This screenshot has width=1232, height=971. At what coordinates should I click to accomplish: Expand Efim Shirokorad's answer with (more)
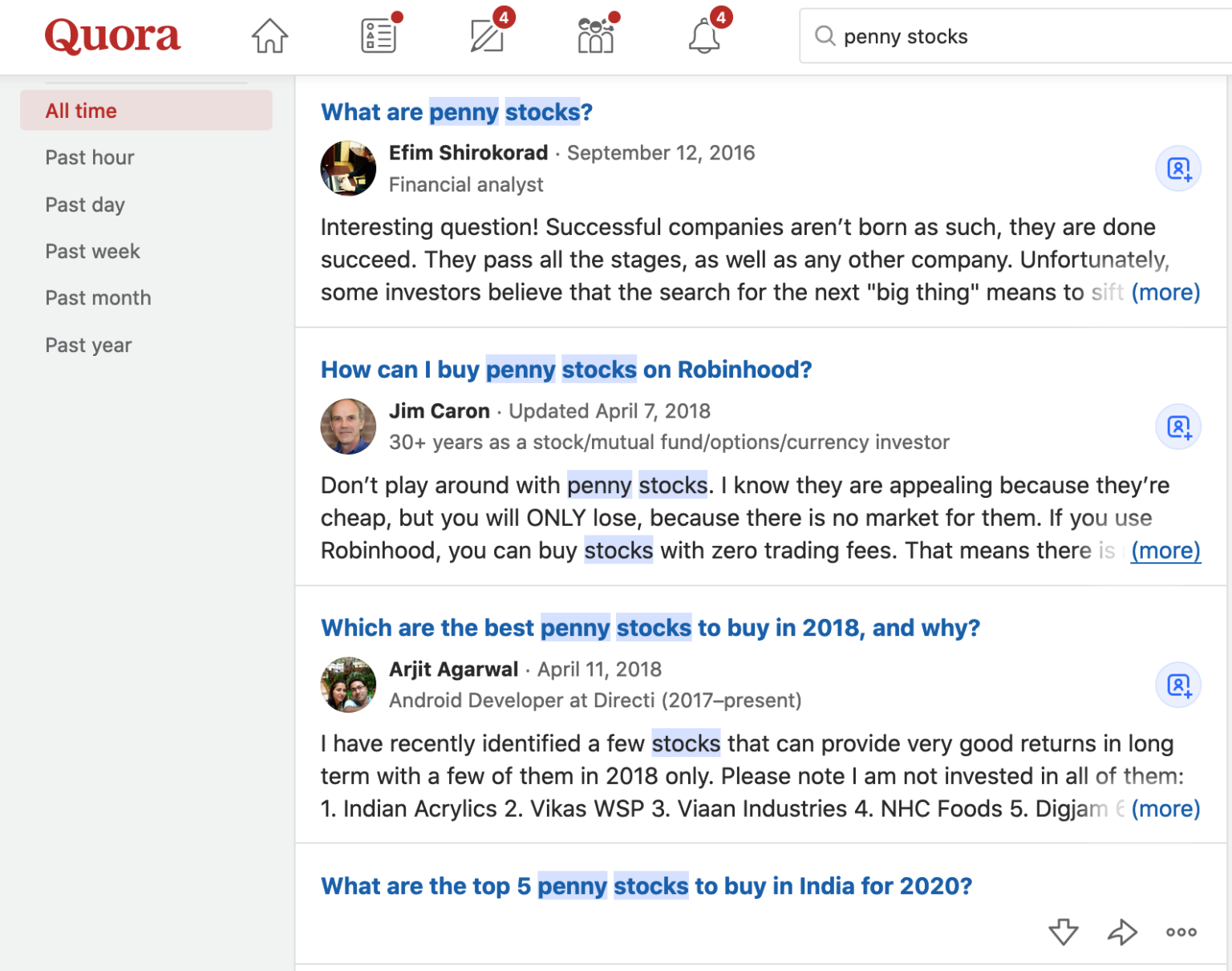click(1167, 293)
